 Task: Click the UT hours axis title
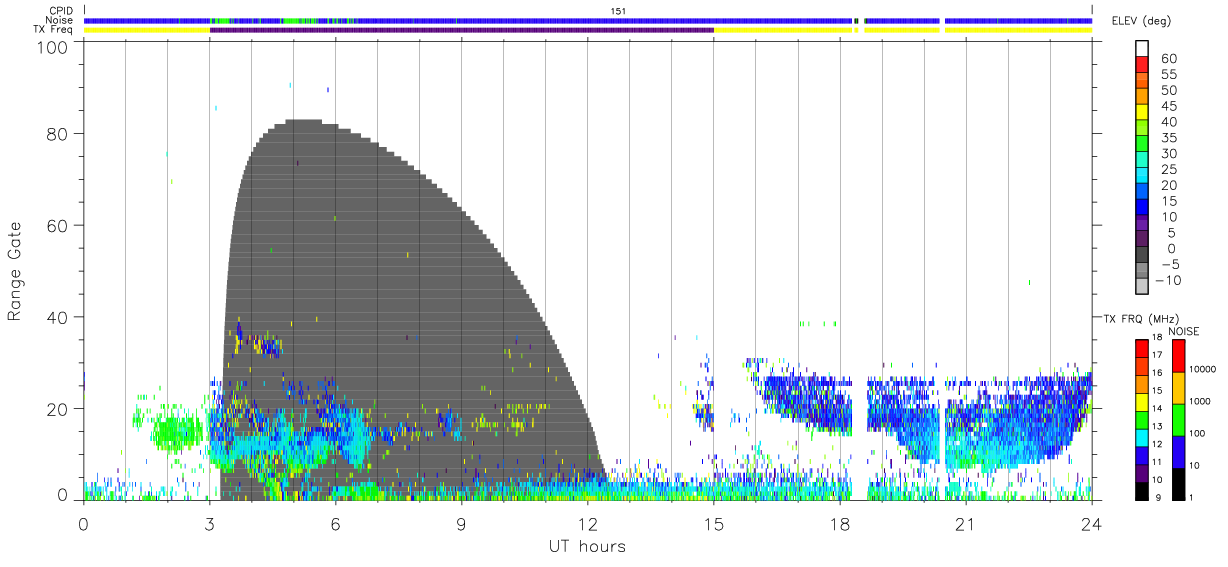586,546
